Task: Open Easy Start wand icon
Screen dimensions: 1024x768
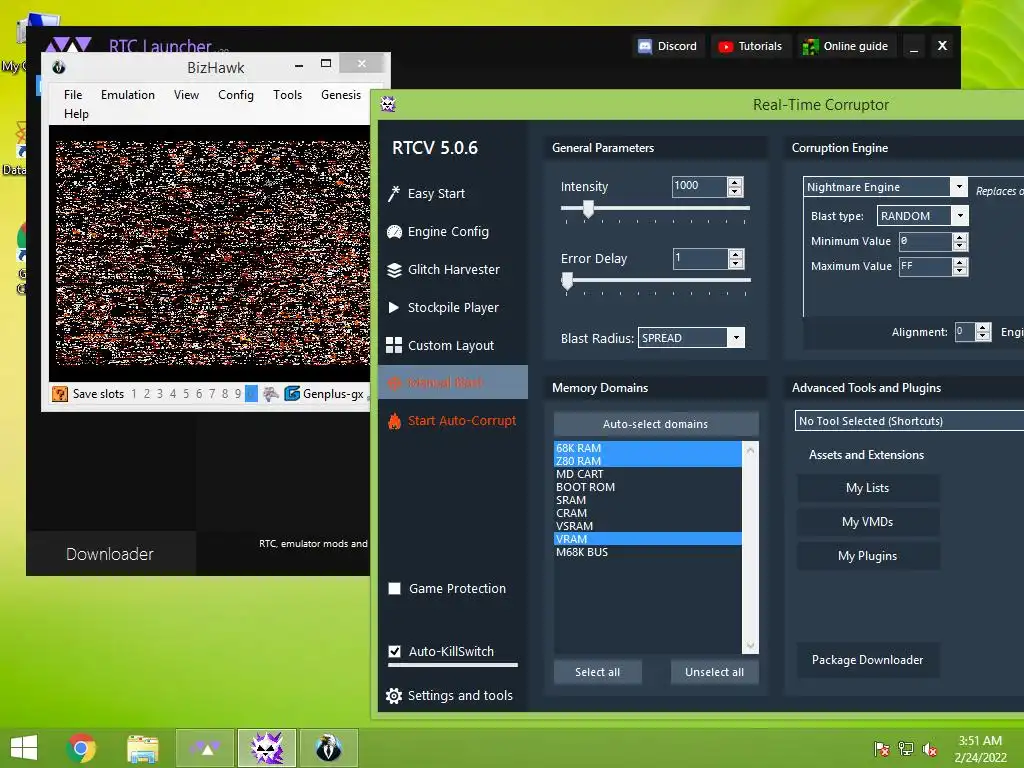Action: (394, 193)
